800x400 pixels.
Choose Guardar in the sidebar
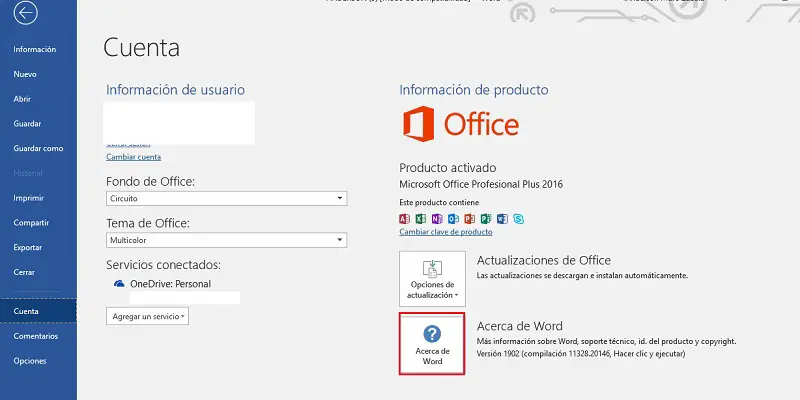(27, 123)
